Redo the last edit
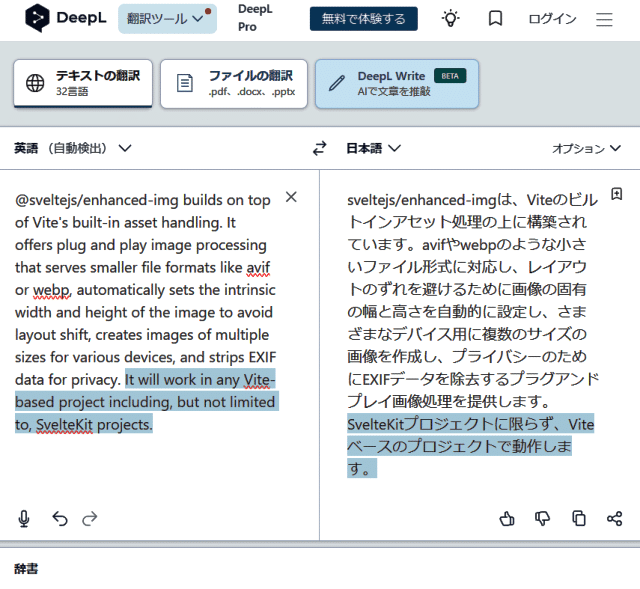The height and width of the screenshot is (589, 640). pos(90,519)
